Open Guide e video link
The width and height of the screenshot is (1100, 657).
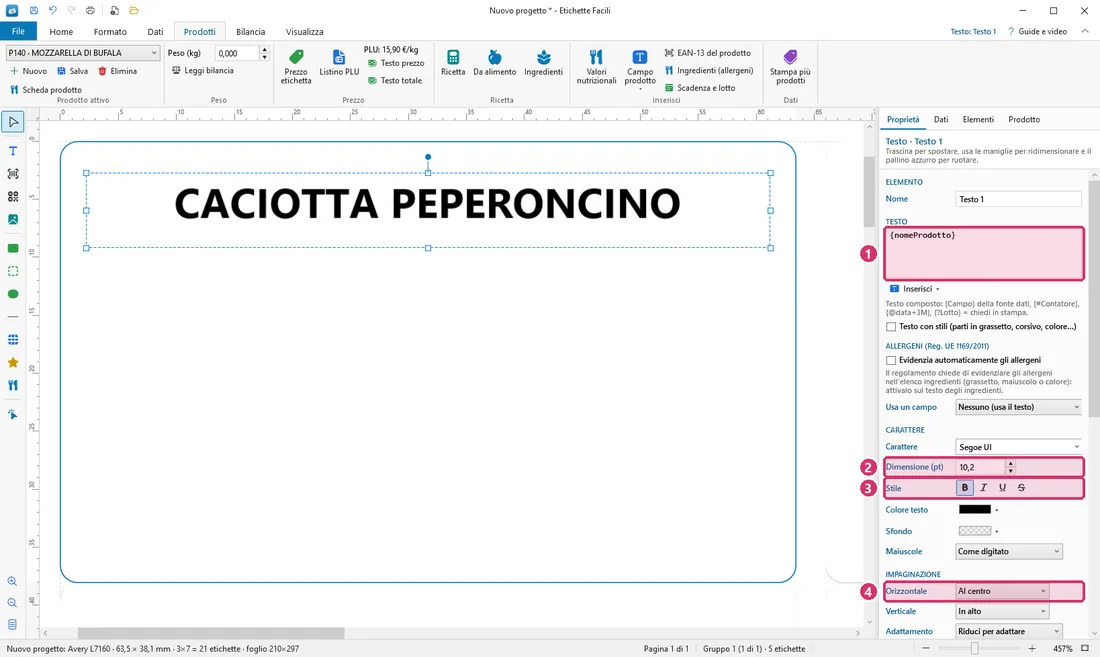pyautogui.click(x=1037, y=32)
